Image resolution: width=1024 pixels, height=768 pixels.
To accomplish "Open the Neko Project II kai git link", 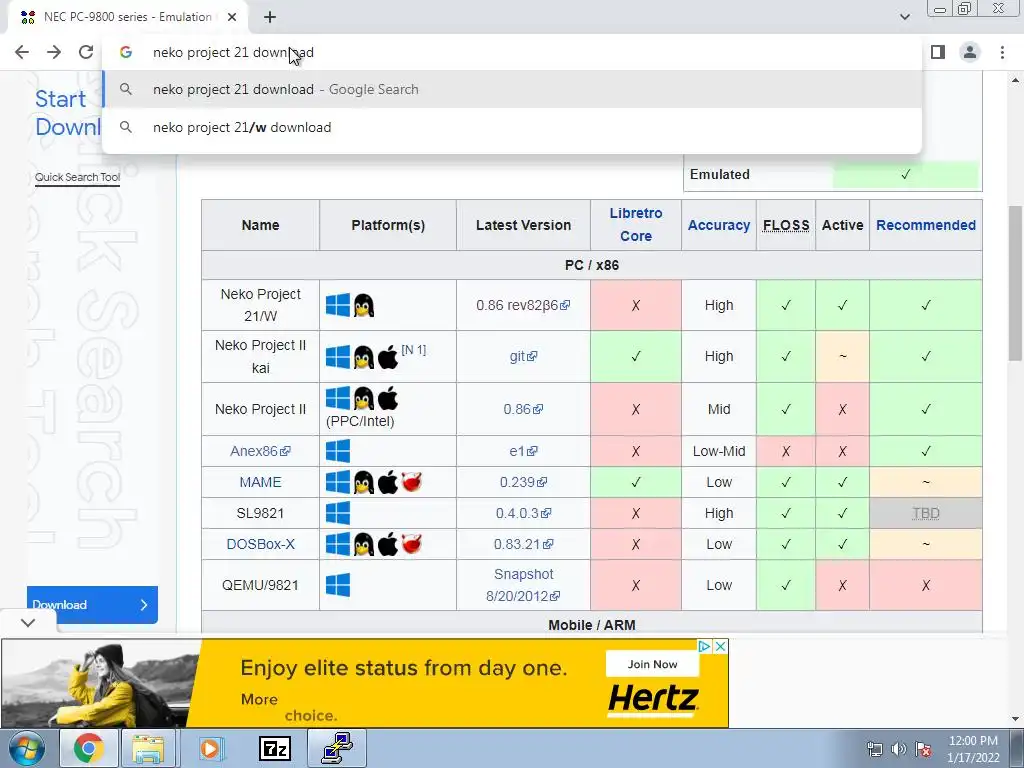I will [522, 356].
